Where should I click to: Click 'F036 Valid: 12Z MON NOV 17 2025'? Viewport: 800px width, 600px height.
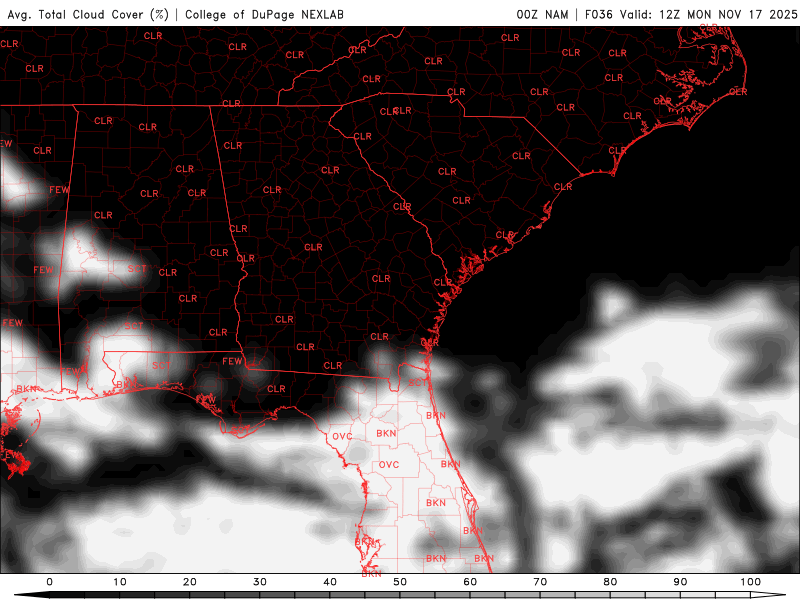click(691, 14)
